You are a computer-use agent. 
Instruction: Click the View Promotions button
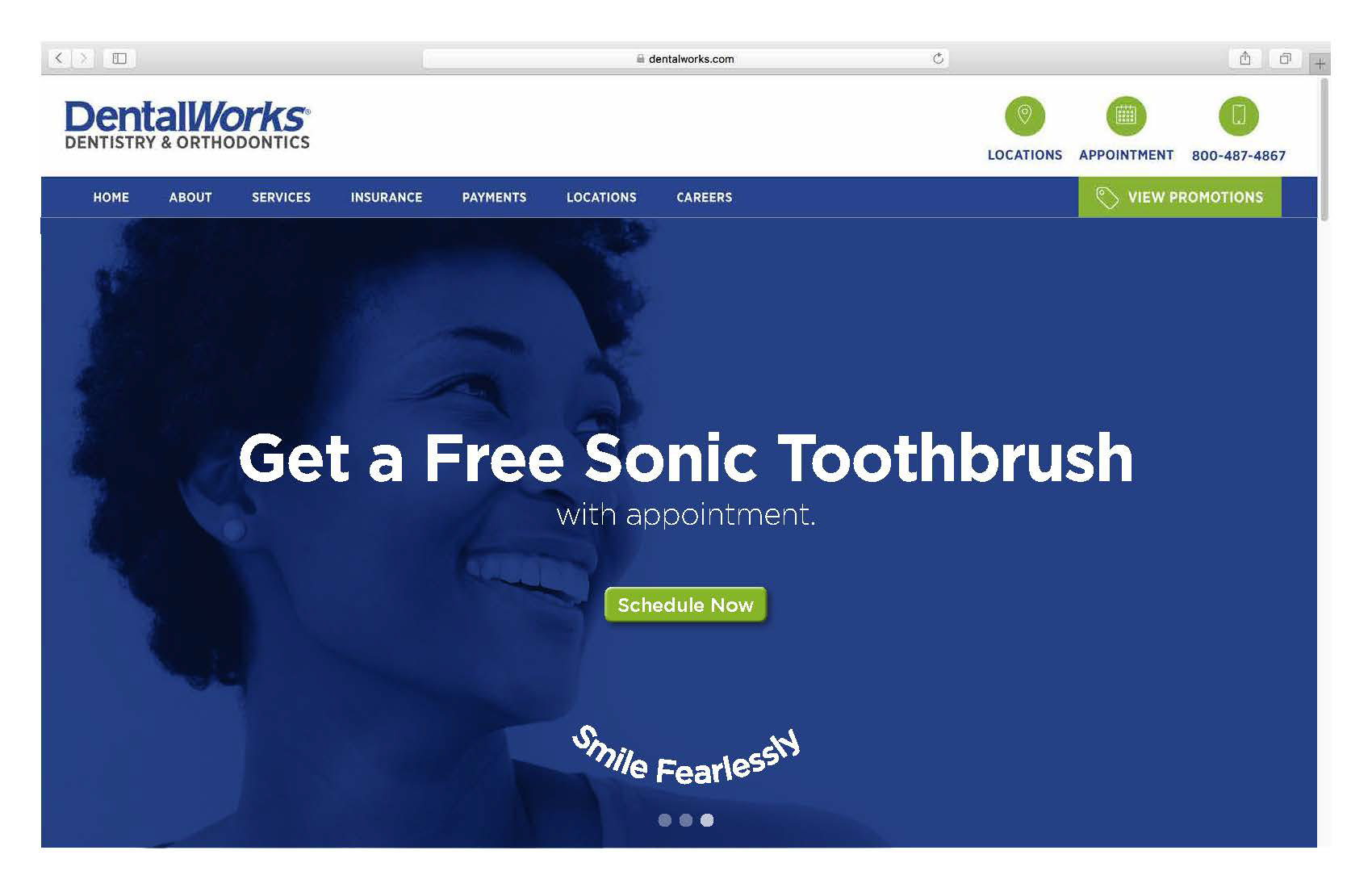(1180, 197)
